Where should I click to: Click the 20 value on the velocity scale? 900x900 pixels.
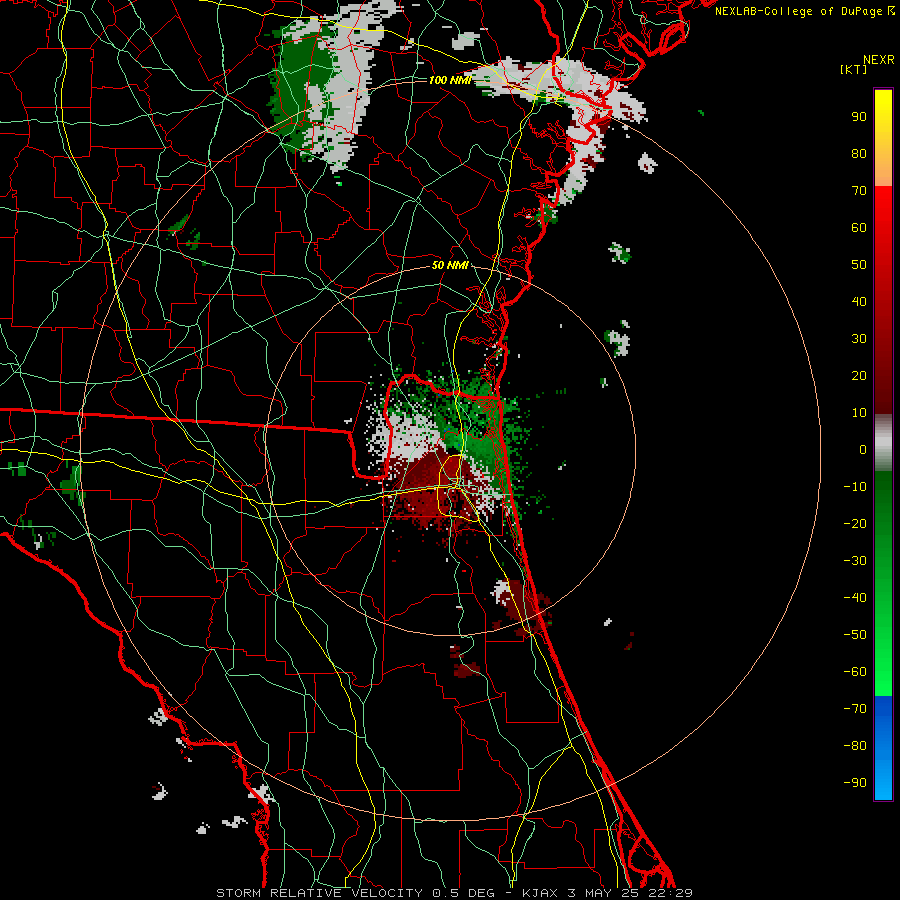tap(859, 376)
